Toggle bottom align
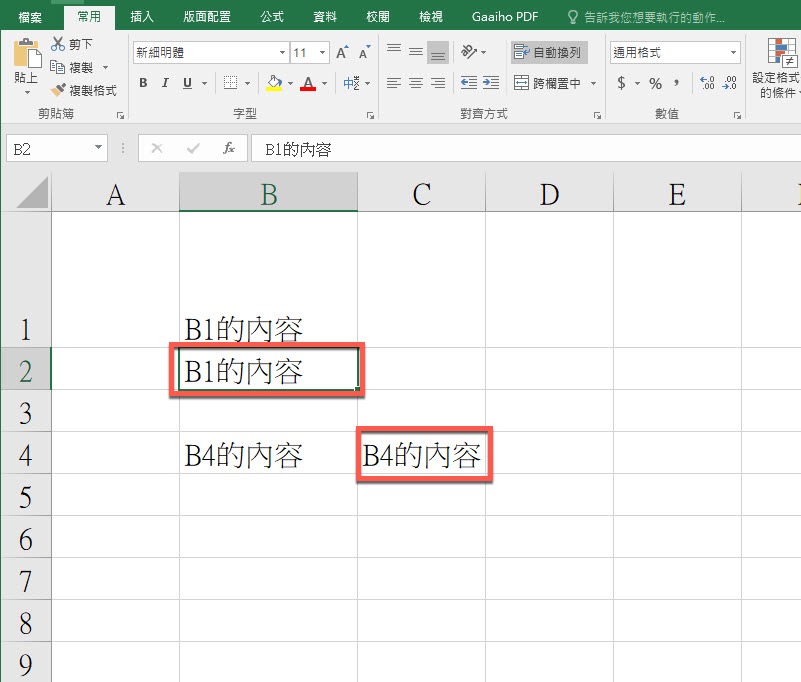The image size is (801, 682). [438, 52]
